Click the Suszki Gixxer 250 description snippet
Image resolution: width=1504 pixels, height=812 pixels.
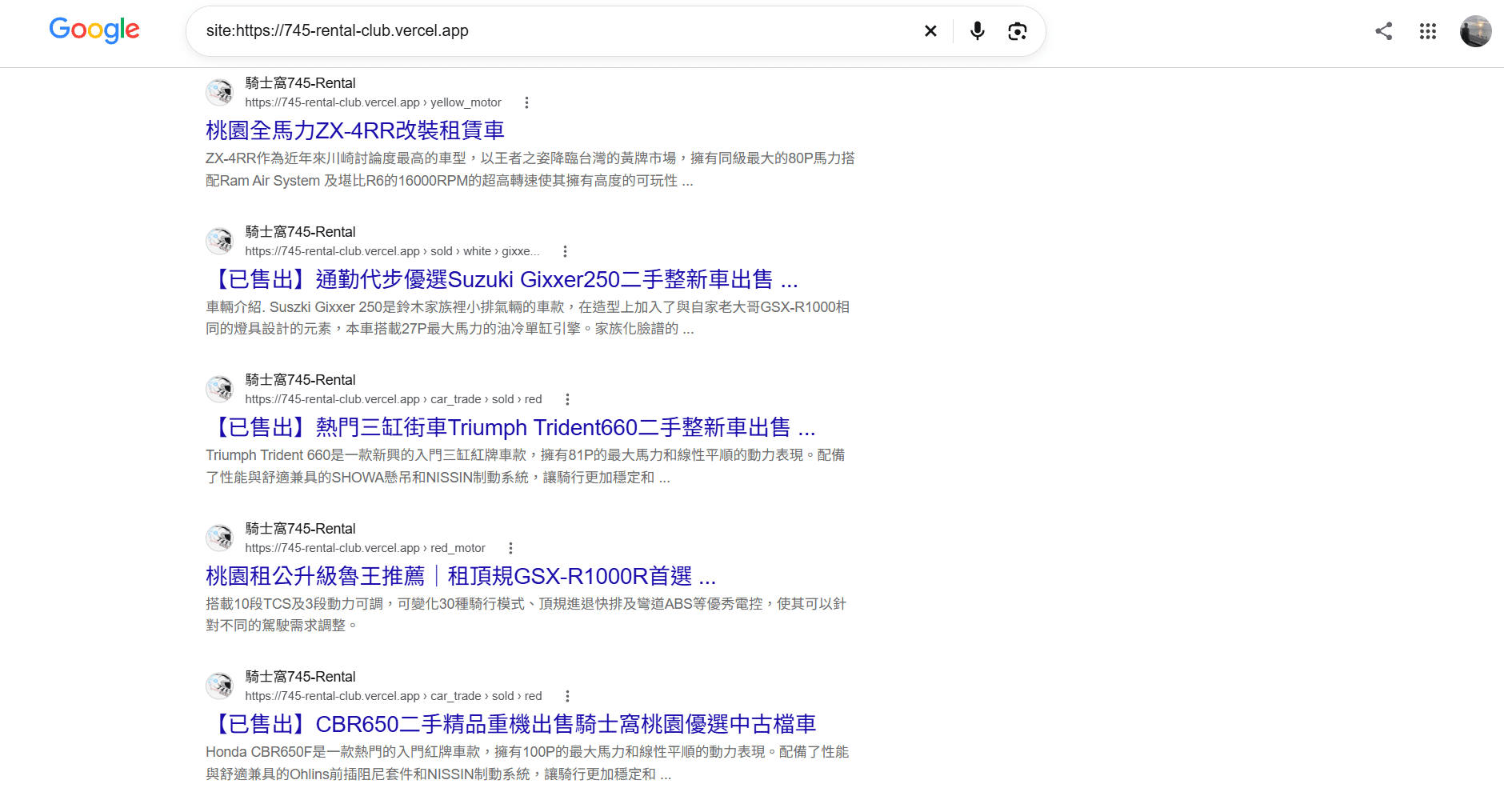click(528, 318)
